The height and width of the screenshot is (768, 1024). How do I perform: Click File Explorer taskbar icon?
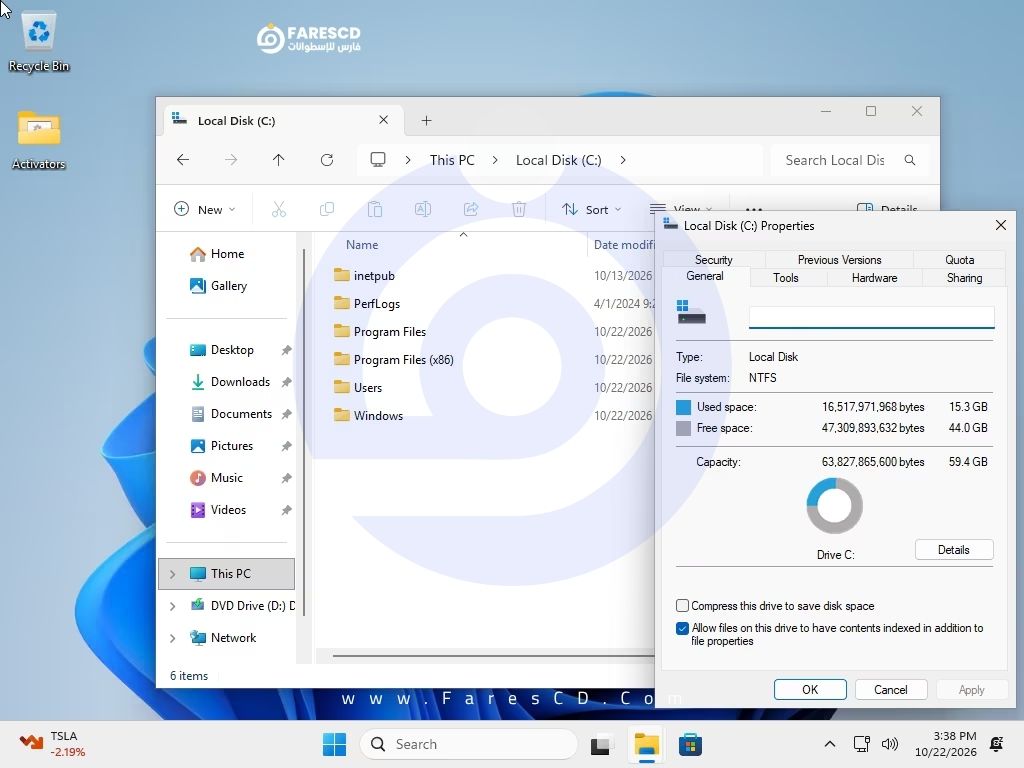pyautogui.click(x=647, y=744)
